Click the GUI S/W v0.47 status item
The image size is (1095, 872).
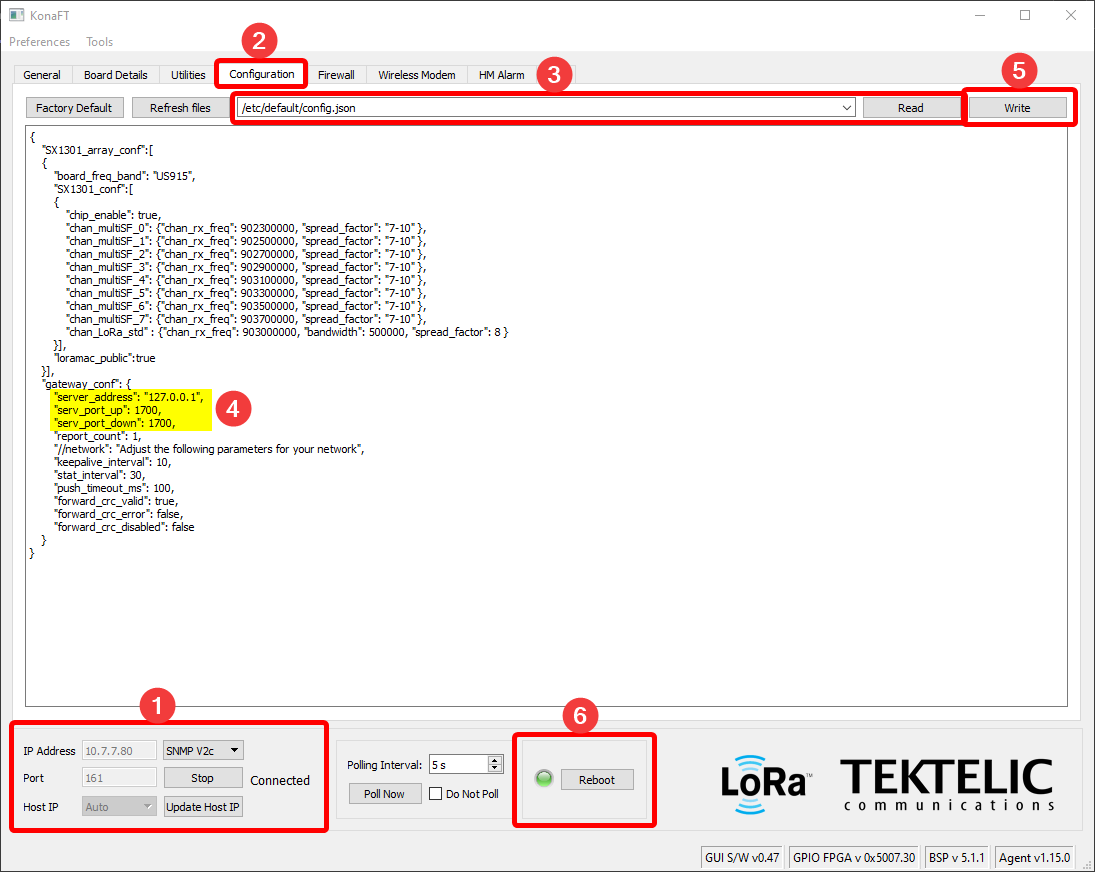point(742,857)
